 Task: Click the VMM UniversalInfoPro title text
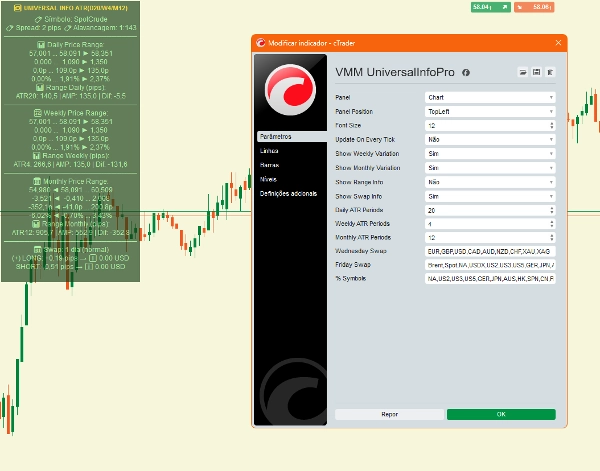[395, 72]
